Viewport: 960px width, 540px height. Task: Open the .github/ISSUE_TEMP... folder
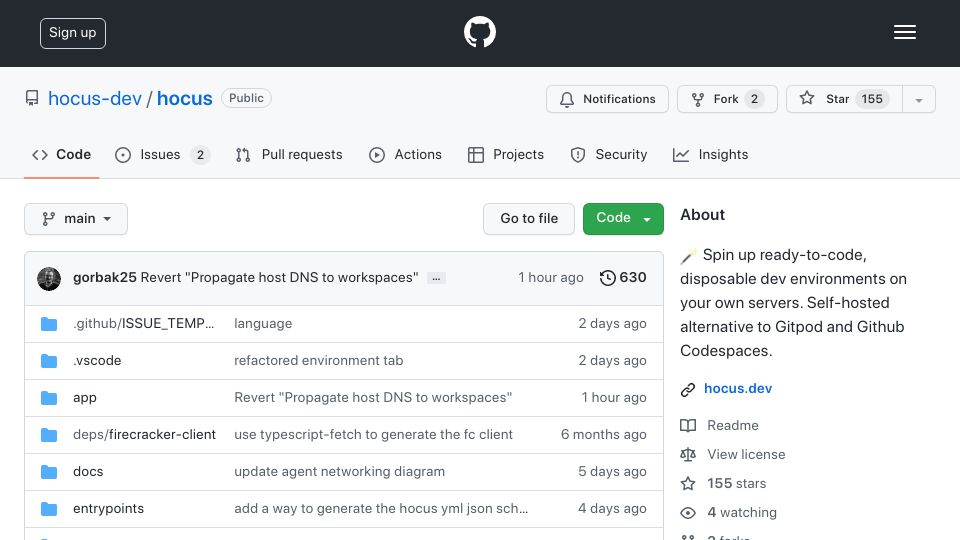[x=143, y=323]
